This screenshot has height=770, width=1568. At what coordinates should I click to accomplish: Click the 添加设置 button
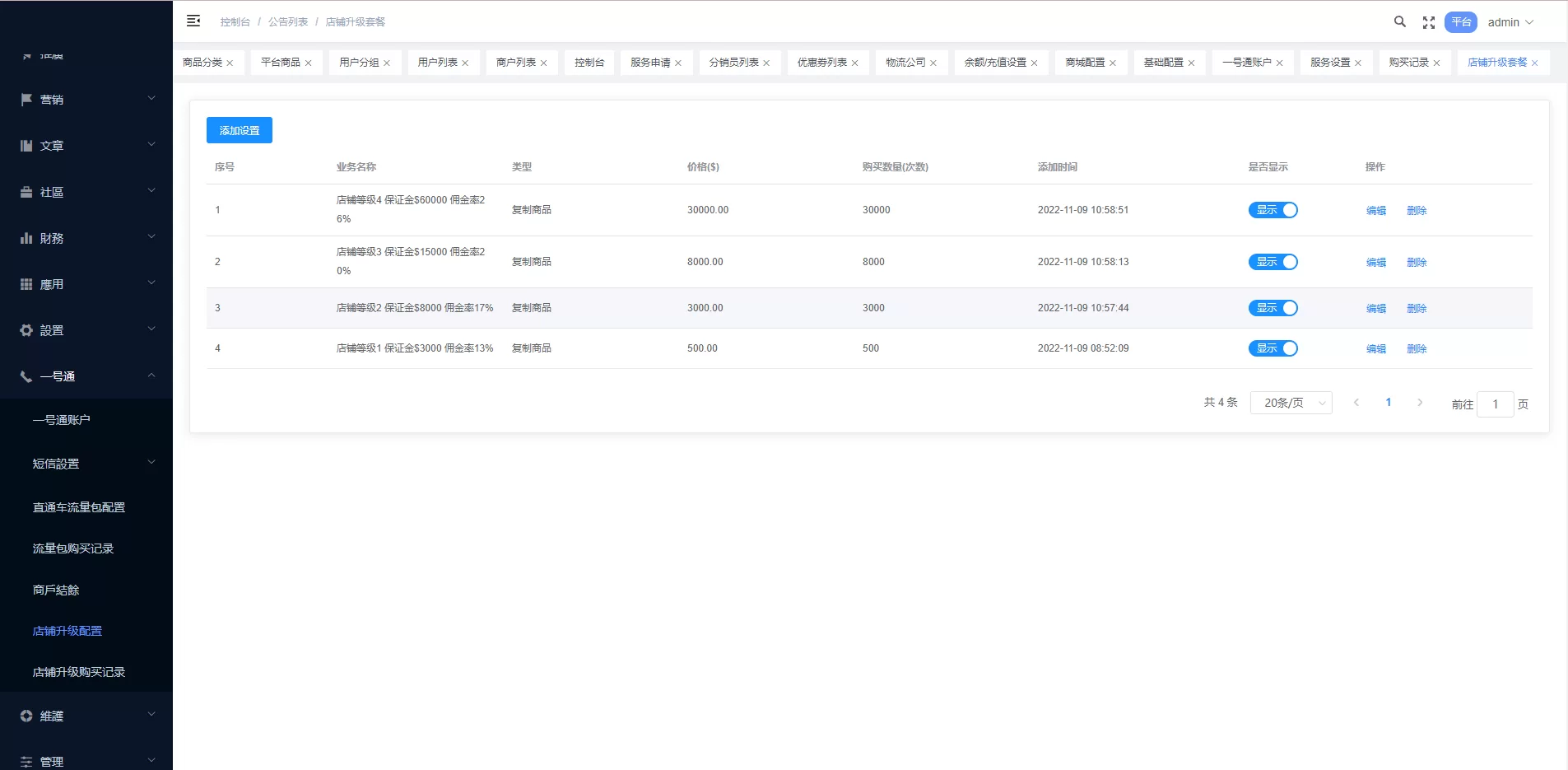tap(239, 129)
